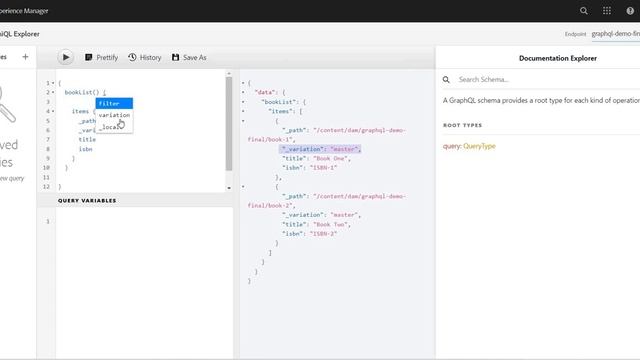Collapse the result "bookList" fold arrow
The image size is (640, 360).
(x=243, y=102)
